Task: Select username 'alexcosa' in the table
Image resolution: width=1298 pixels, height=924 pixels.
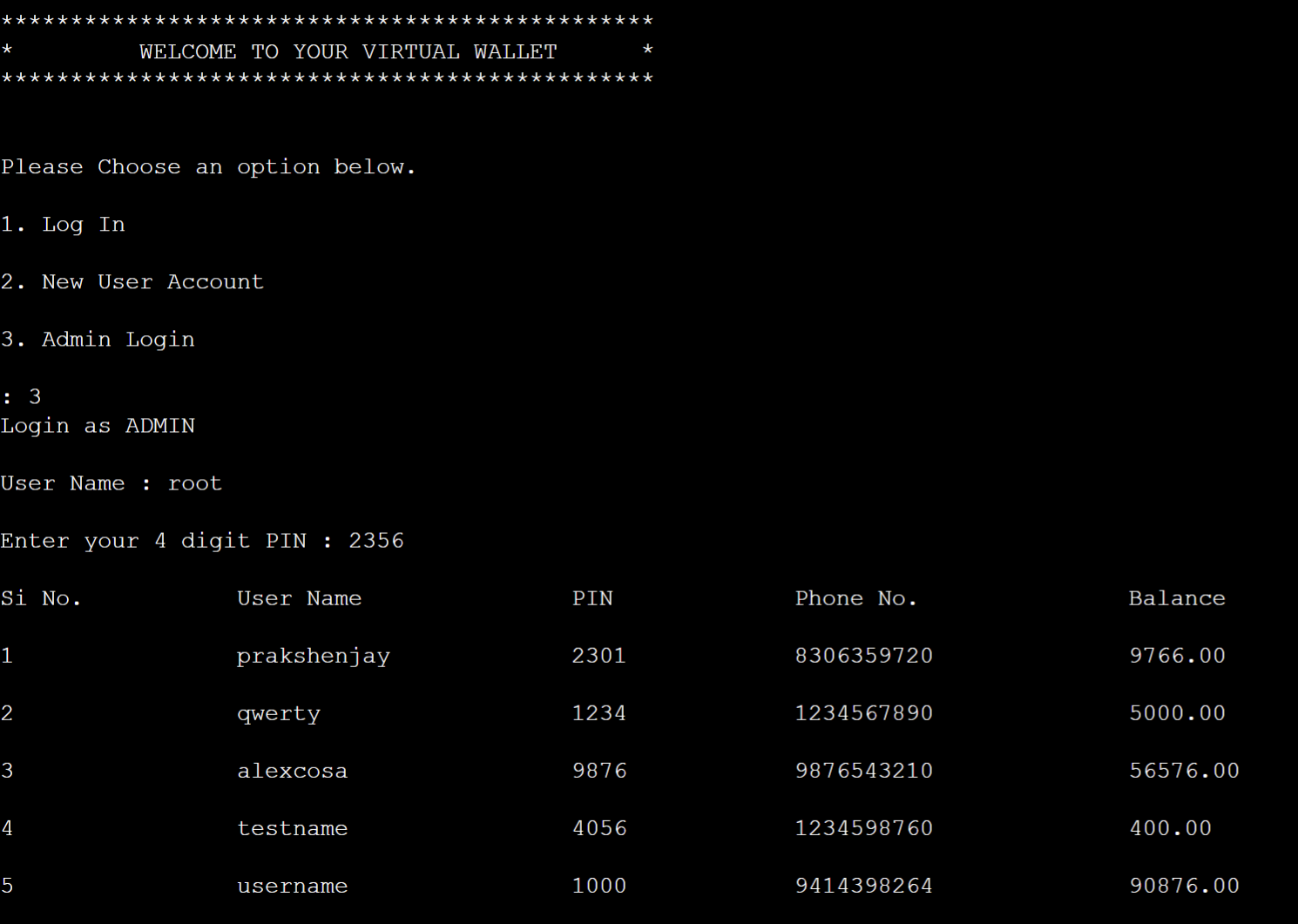Action: (293, 771)
